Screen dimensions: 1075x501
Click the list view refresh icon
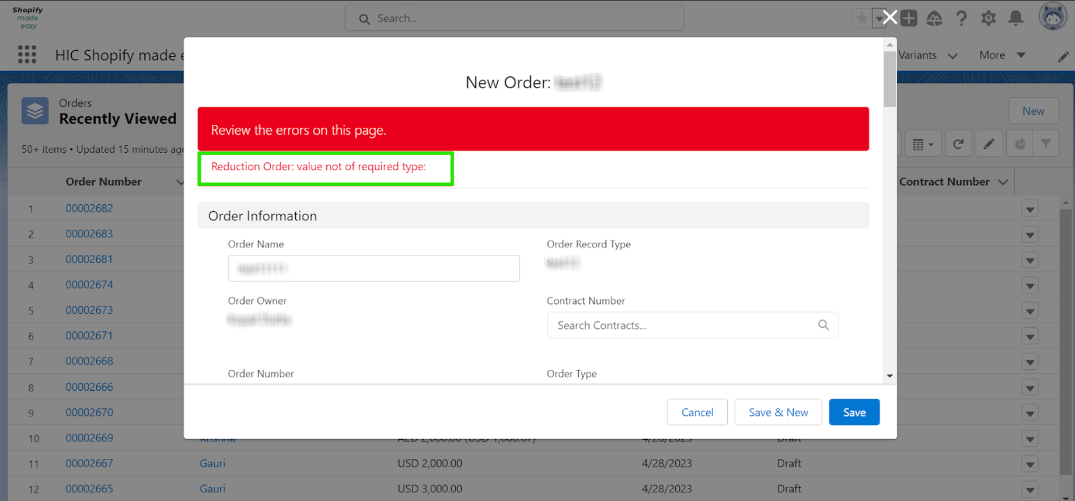tap(958, 144)
